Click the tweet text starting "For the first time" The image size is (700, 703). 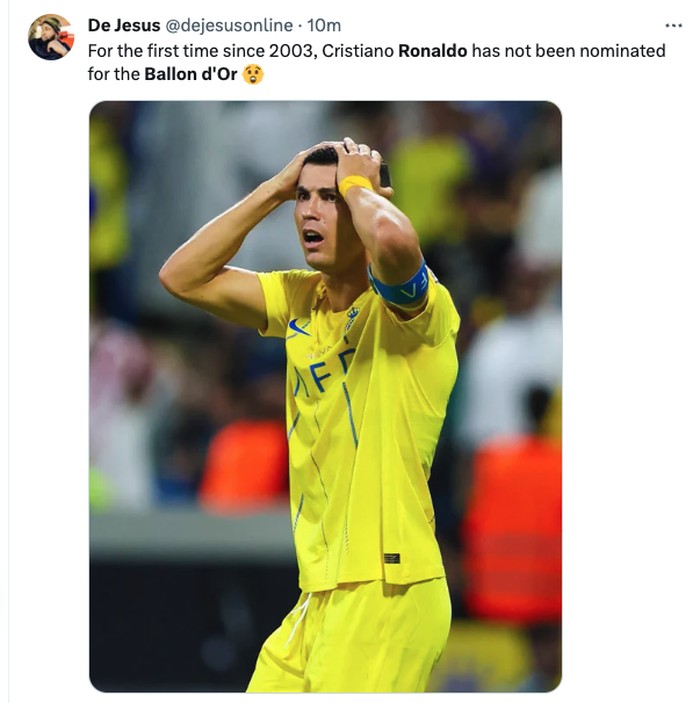377,62
